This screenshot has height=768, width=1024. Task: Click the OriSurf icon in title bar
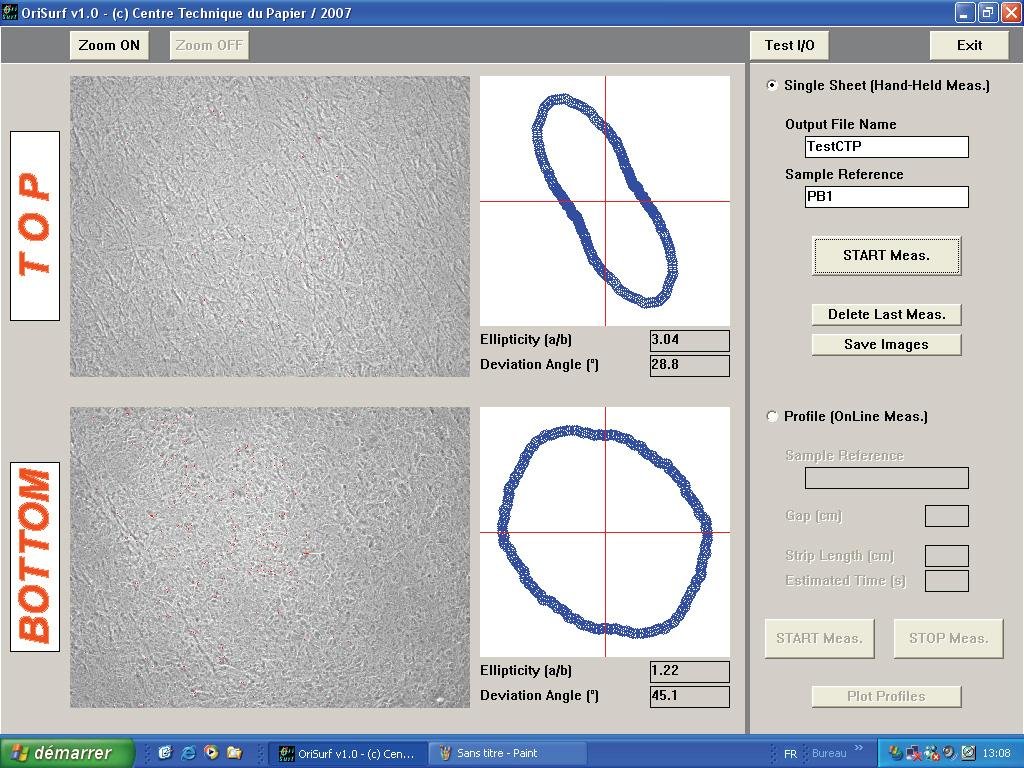(x=9, y=13)
